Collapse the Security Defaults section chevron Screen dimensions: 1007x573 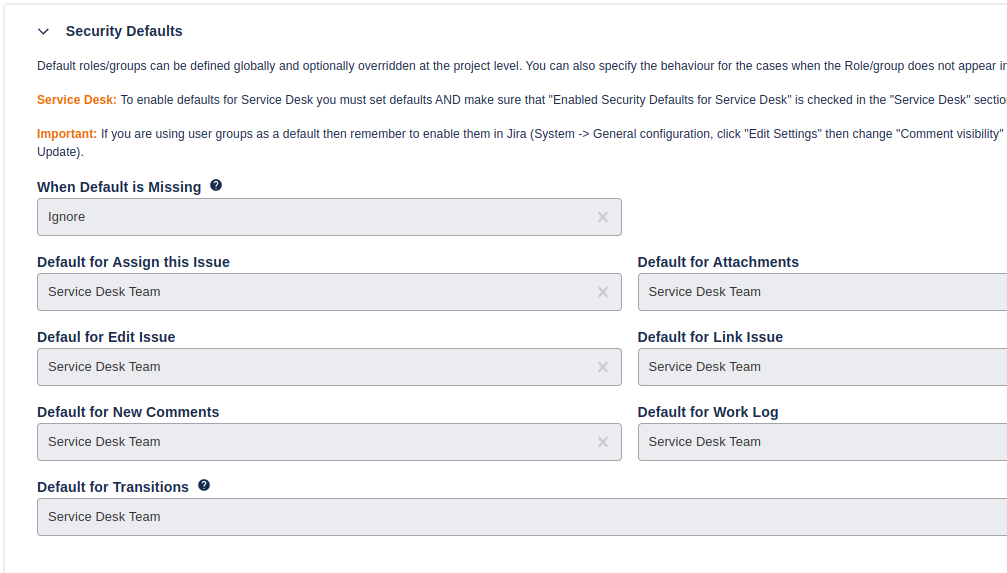[43, 31]
